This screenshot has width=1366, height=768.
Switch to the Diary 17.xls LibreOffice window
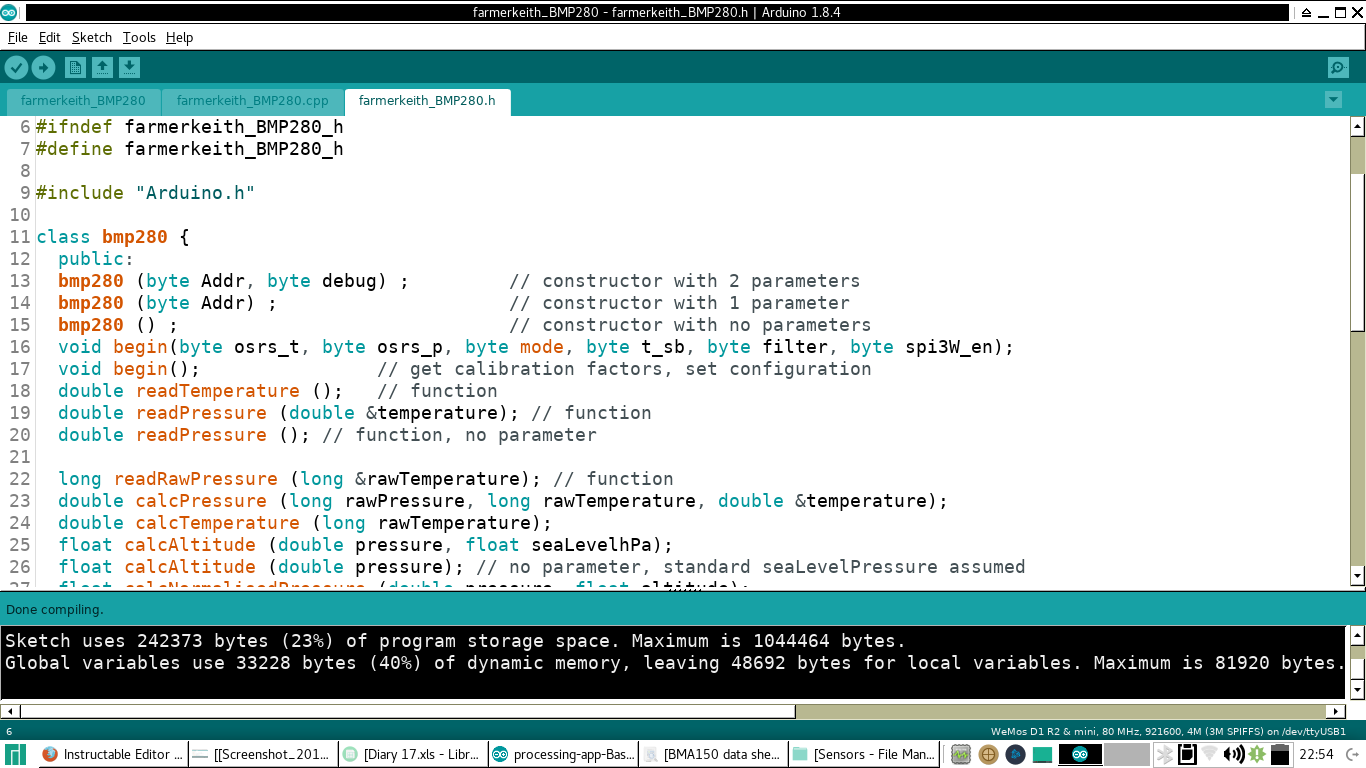413,754
